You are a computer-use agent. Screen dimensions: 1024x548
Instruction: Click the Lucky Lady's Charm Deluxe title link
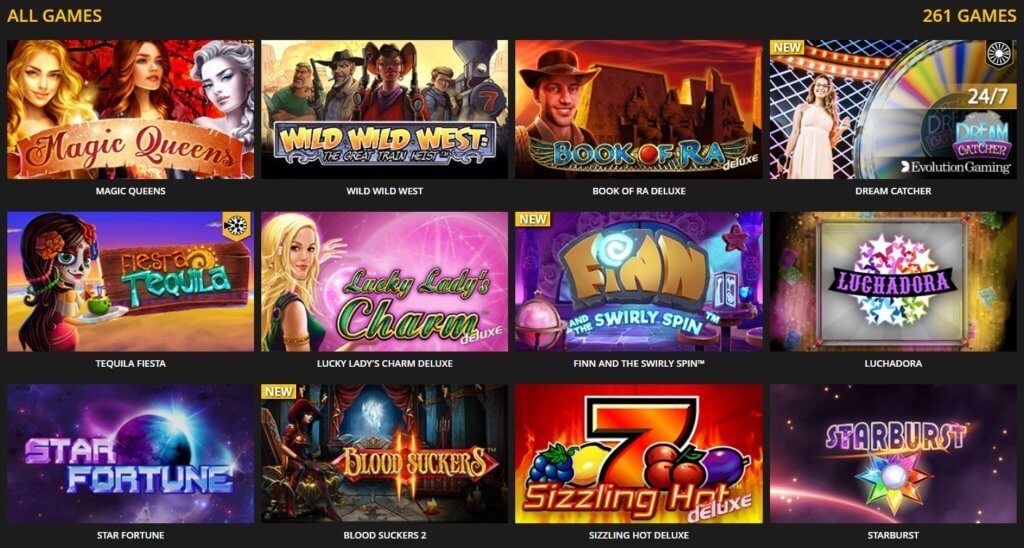385,363
